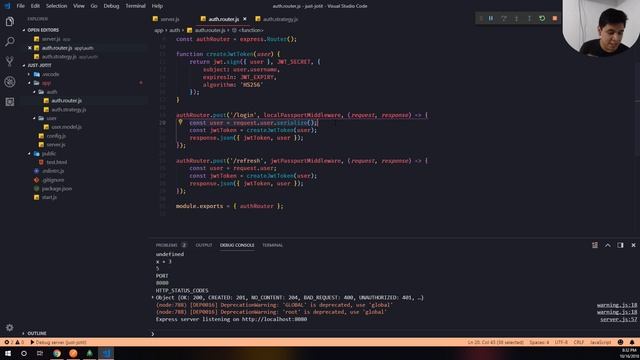Pause the debugger from debug toolbar

(x=491, y=18)
